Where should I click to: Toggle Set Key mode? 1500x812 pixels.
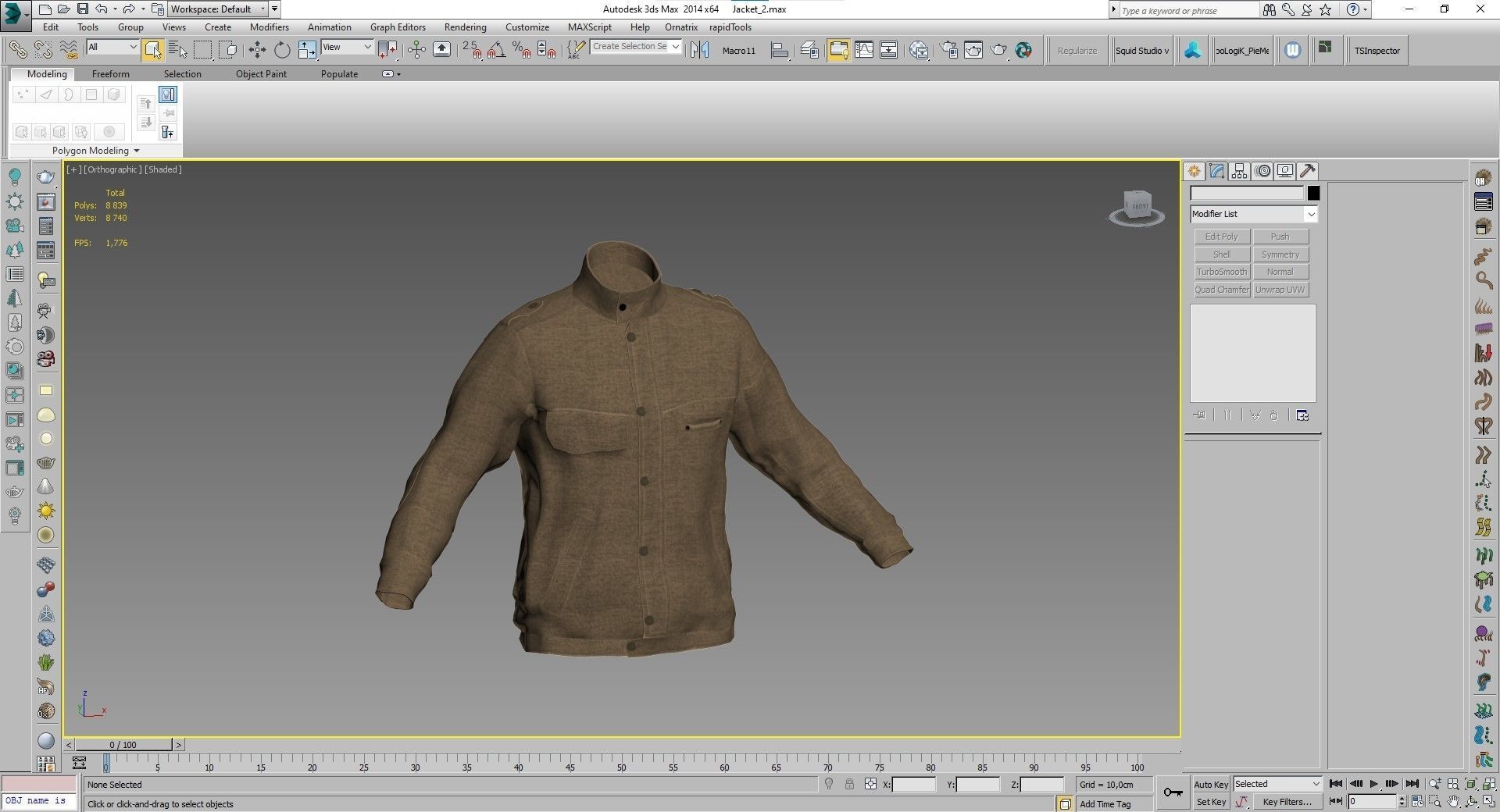pos(1211,802)
